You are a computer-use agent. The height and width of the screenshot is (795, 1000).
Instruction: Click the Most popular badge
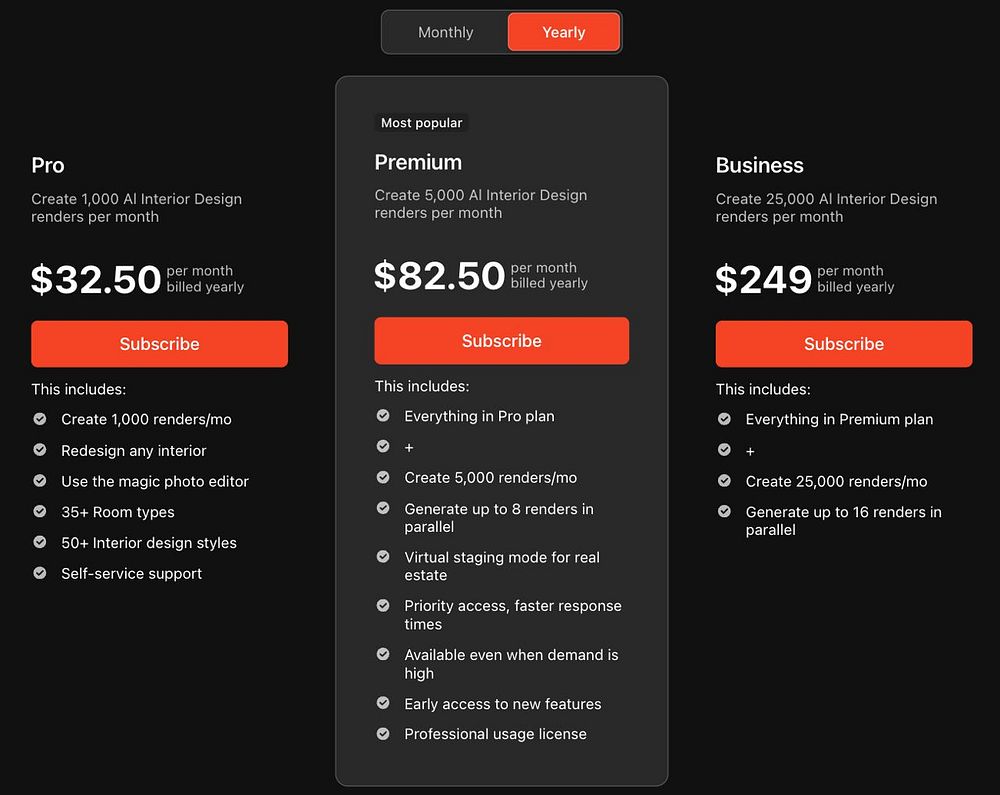[x=422, y=122]
